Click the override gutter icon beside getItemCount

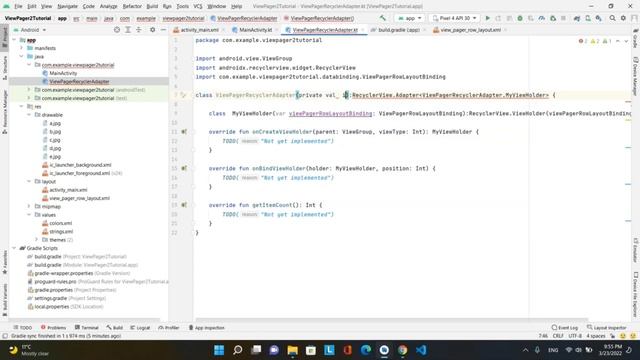pos(184,205)
